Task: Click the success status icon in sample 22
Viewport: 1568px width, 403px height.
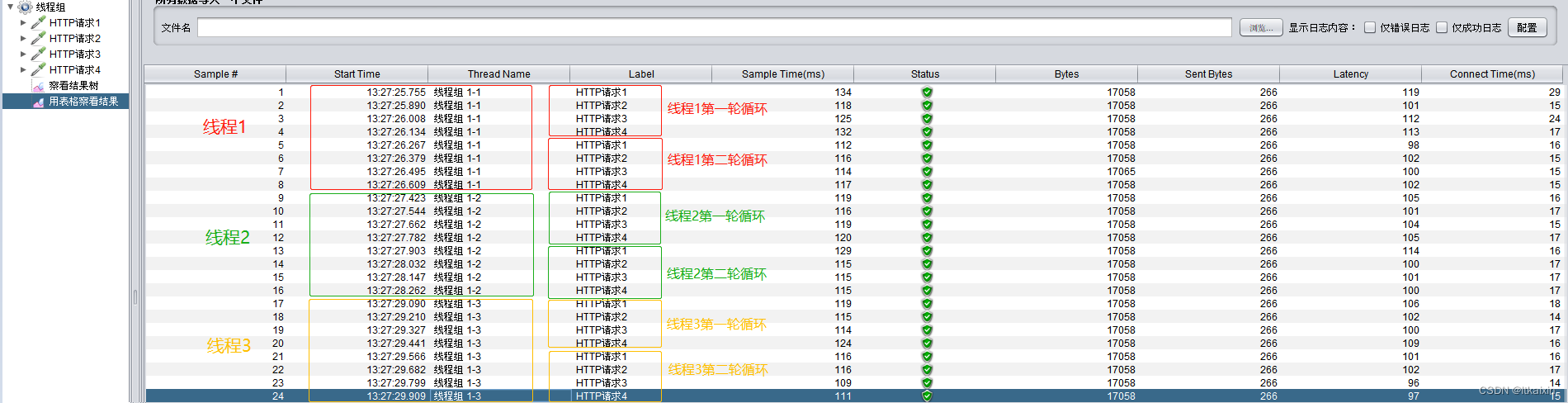Action: pos(927,370)
